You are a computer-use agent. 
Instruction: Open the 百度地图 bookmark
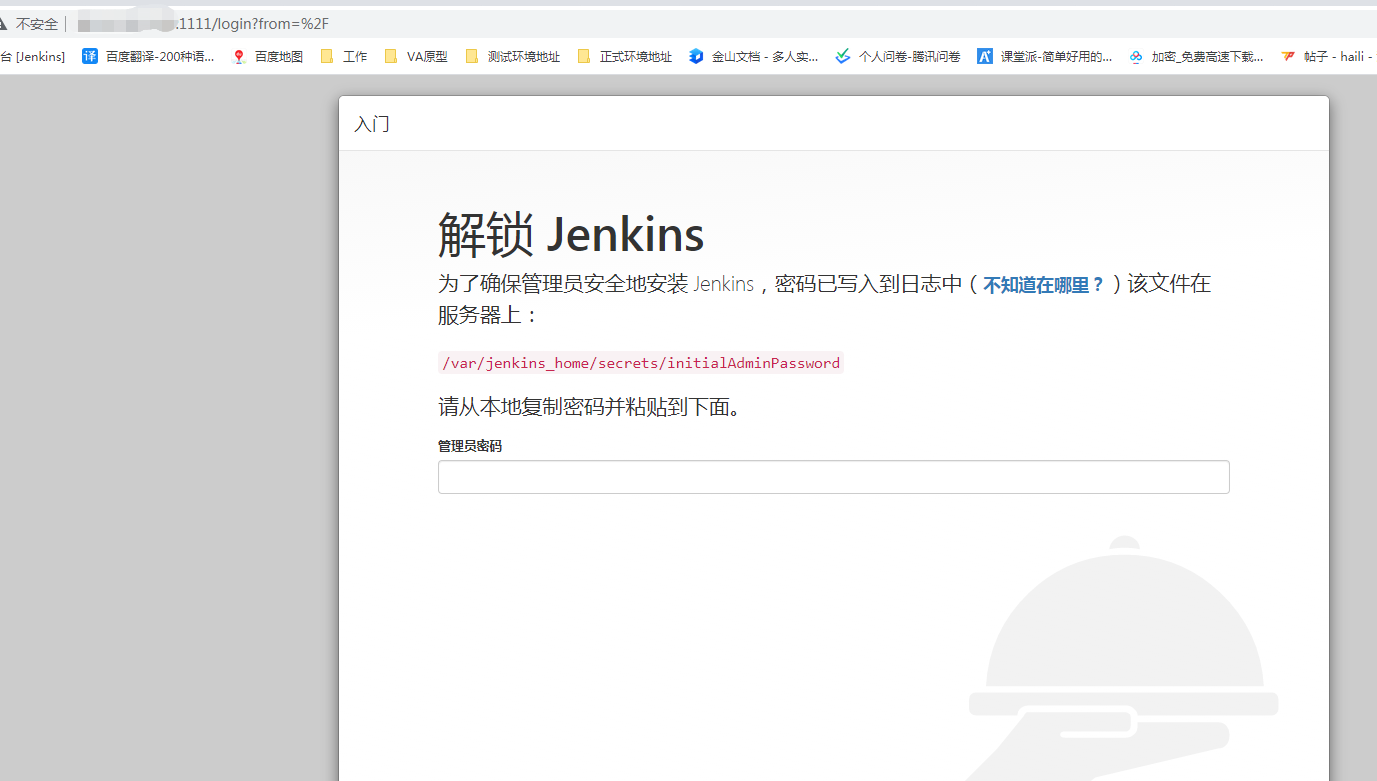click(x=267, y=57)
